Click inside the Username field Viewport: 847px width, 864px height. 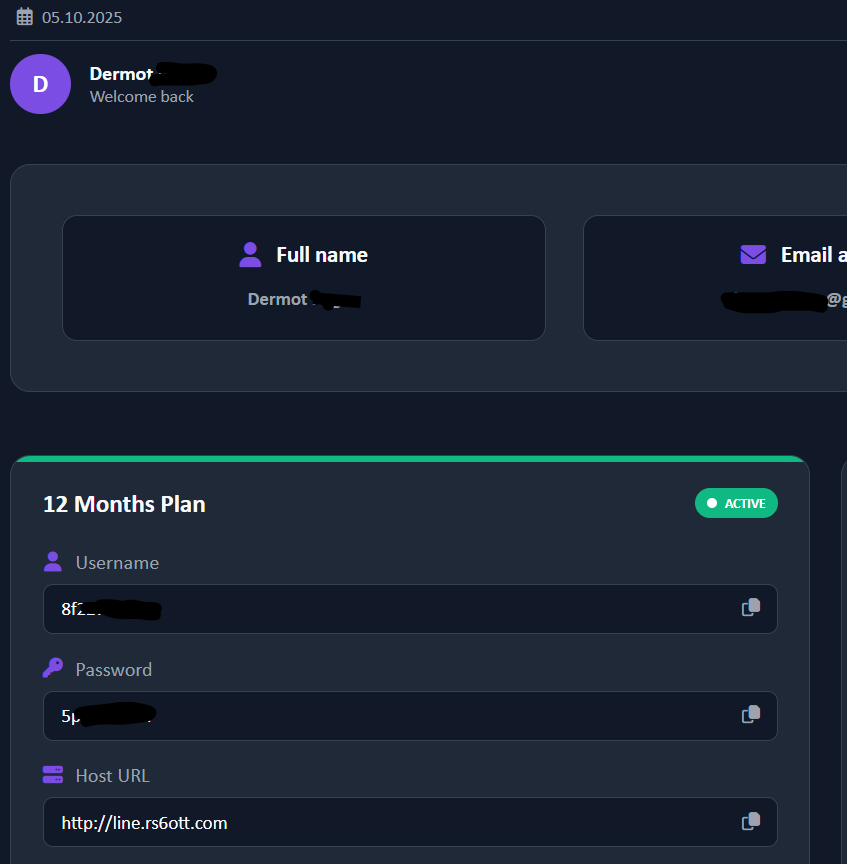[x=400, y=609]
